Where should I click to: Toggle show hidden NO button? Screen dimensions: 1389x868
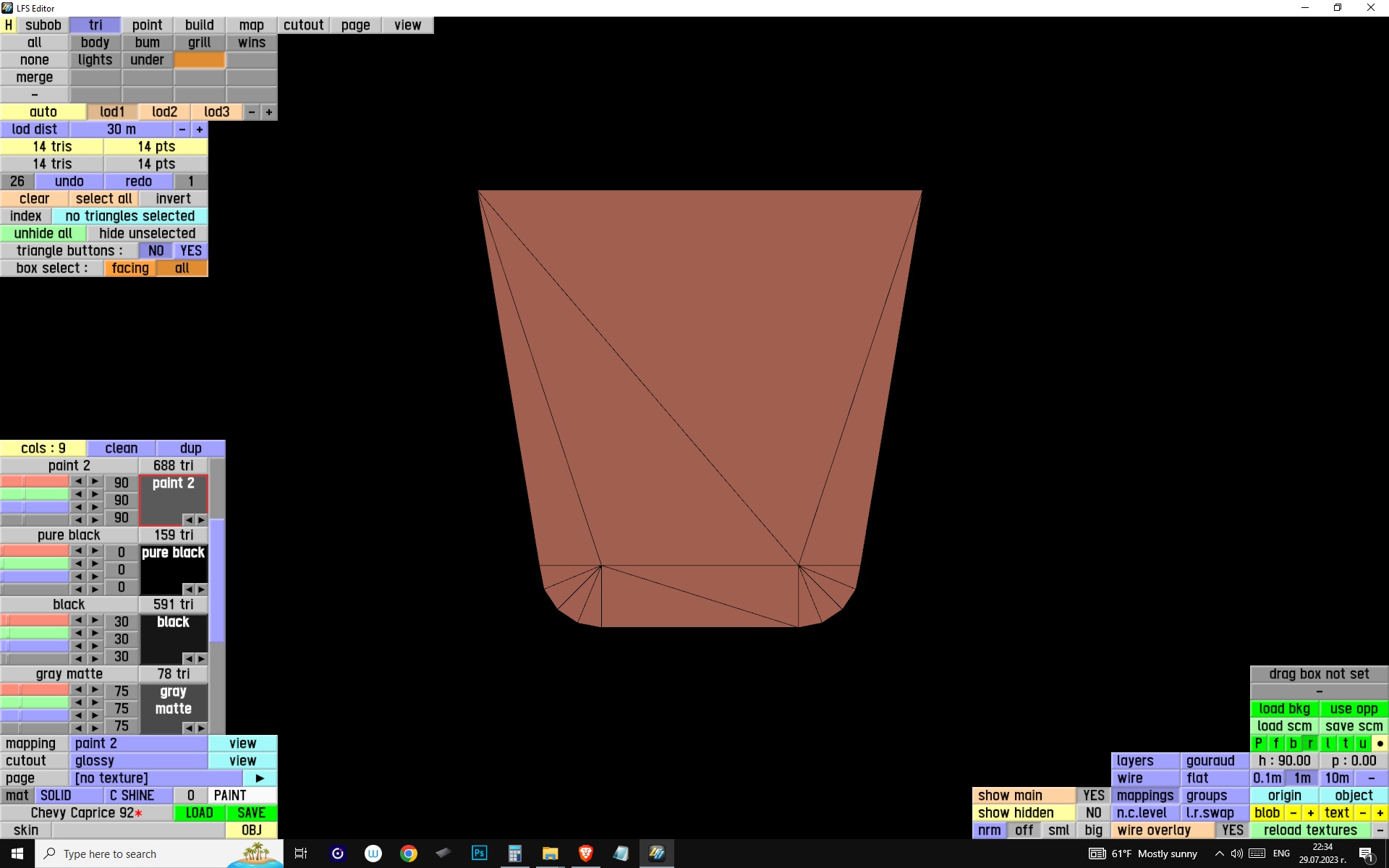[1093, 813]
